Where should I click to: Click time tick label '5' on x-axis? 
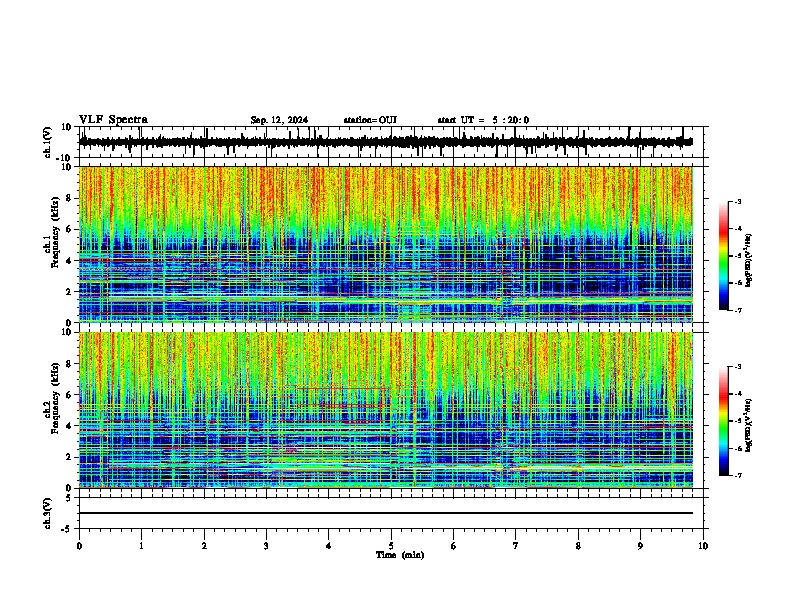coord(391,546)
